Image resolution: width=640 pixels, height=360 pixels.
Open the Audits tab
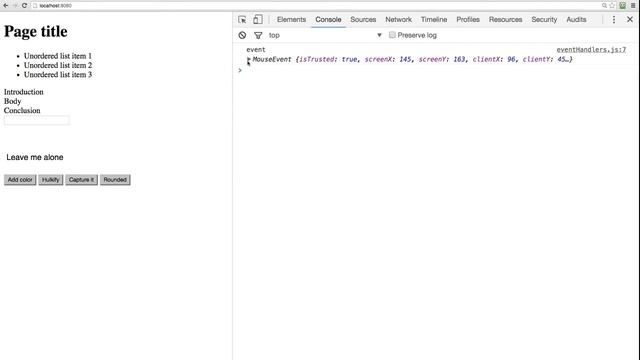pos(576,20)
